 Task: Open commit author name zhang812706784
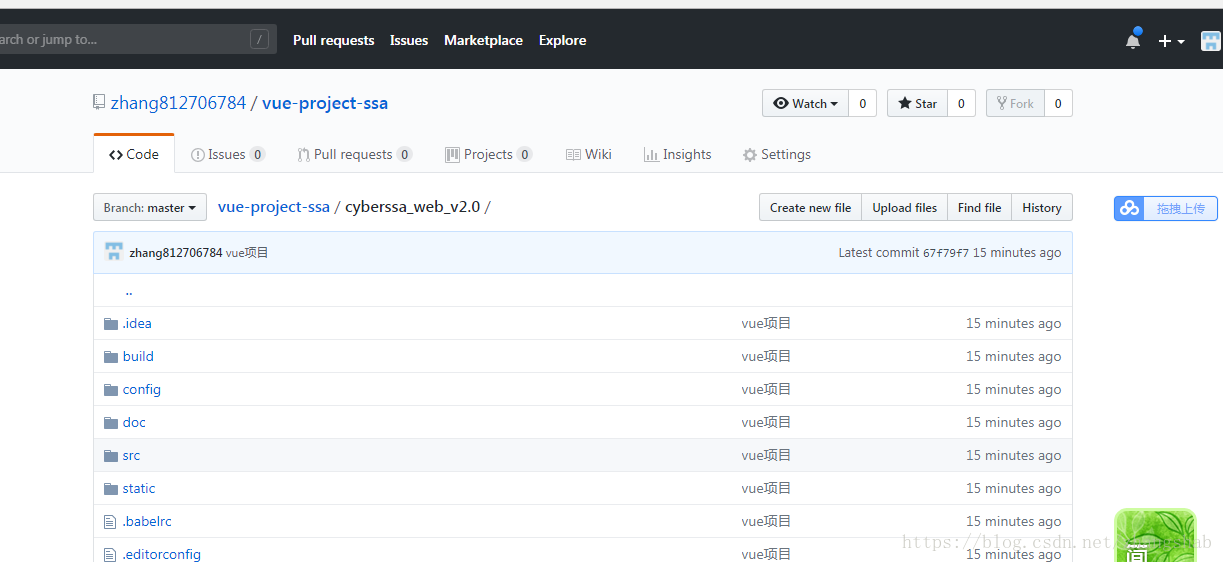click(176, 253)
